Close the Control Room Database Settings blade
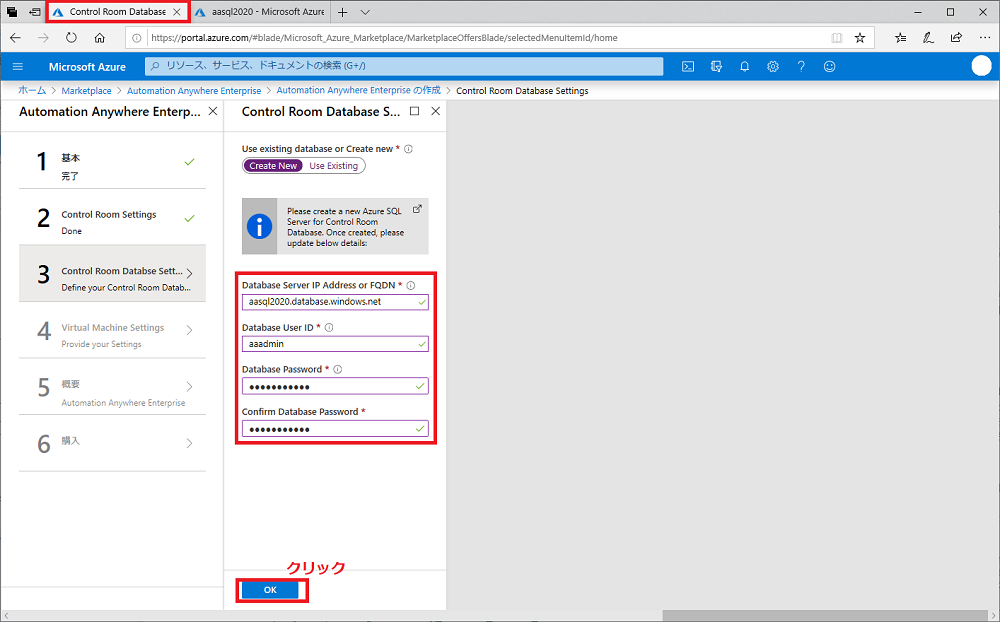 (x=436, y=111)
